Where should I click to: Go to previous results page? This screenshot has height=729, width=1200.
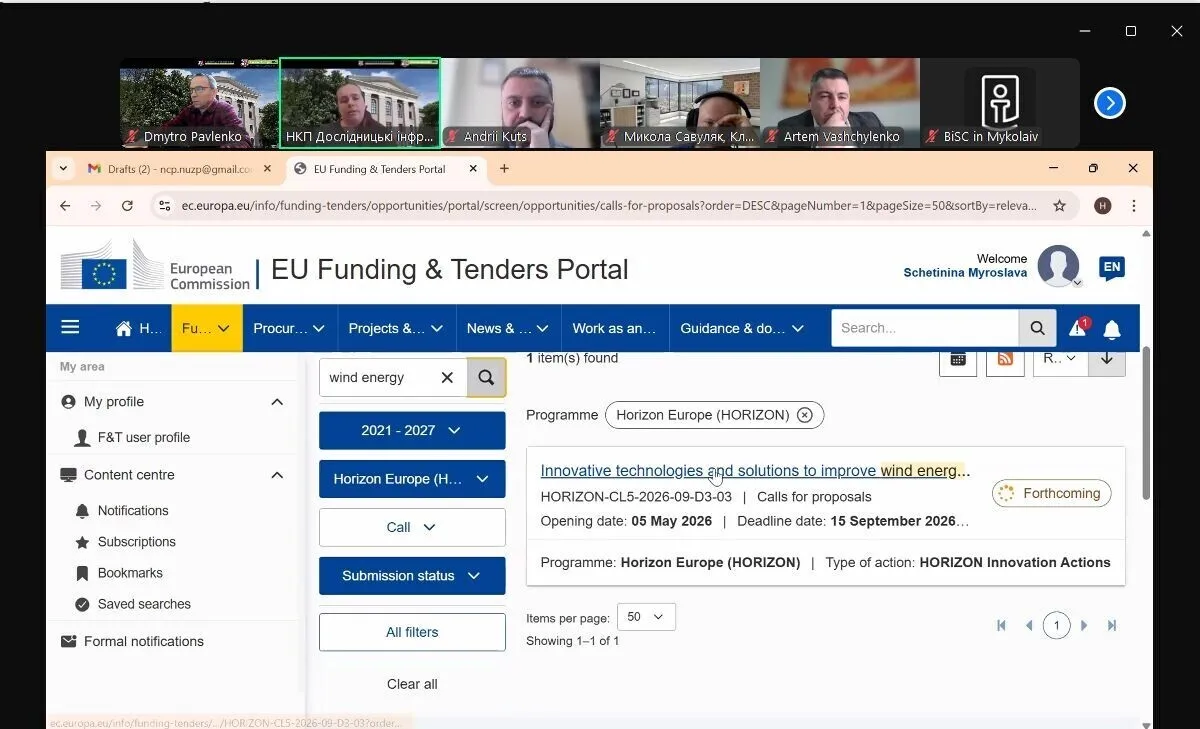[1028, 626]
